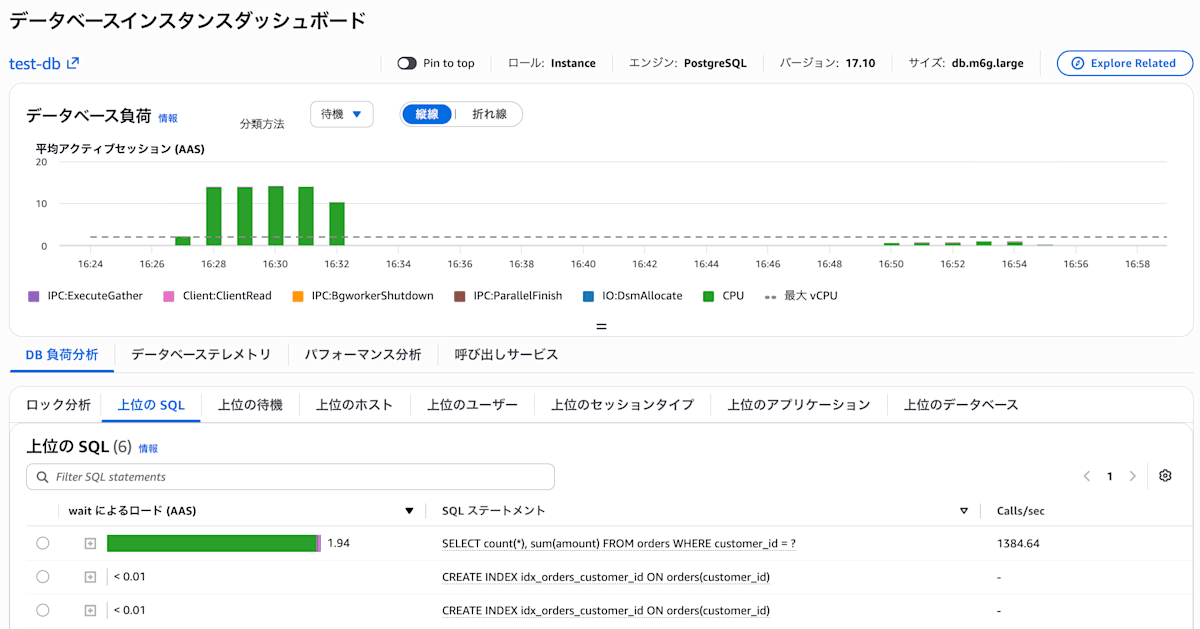This screenshot has height=629, width=1200.
Task: Switch to 上位のセッションタイプ tab
Action: [623, 405]
